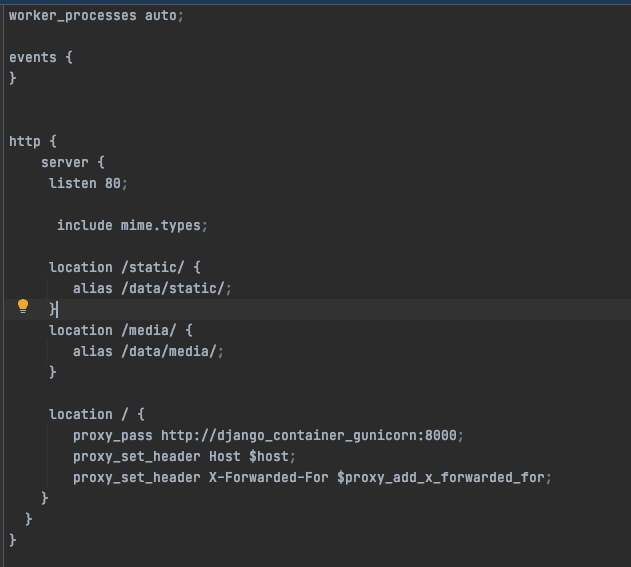631x567 pixels.
Task: Click the location /static/ line
Action: click(x=124, y=267)
